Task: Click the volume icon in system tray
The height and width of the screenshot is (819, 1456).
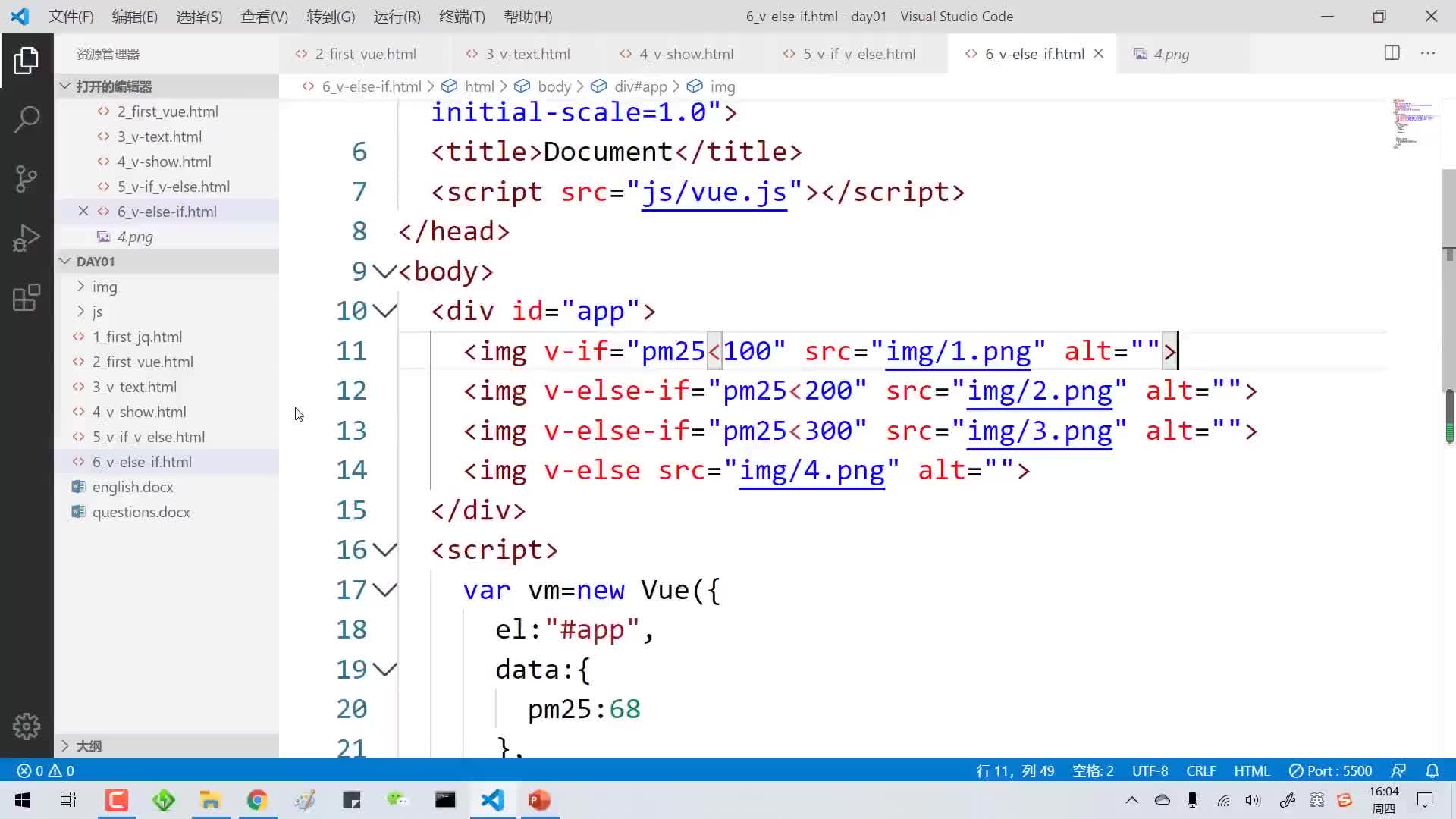Action: 1253,800
